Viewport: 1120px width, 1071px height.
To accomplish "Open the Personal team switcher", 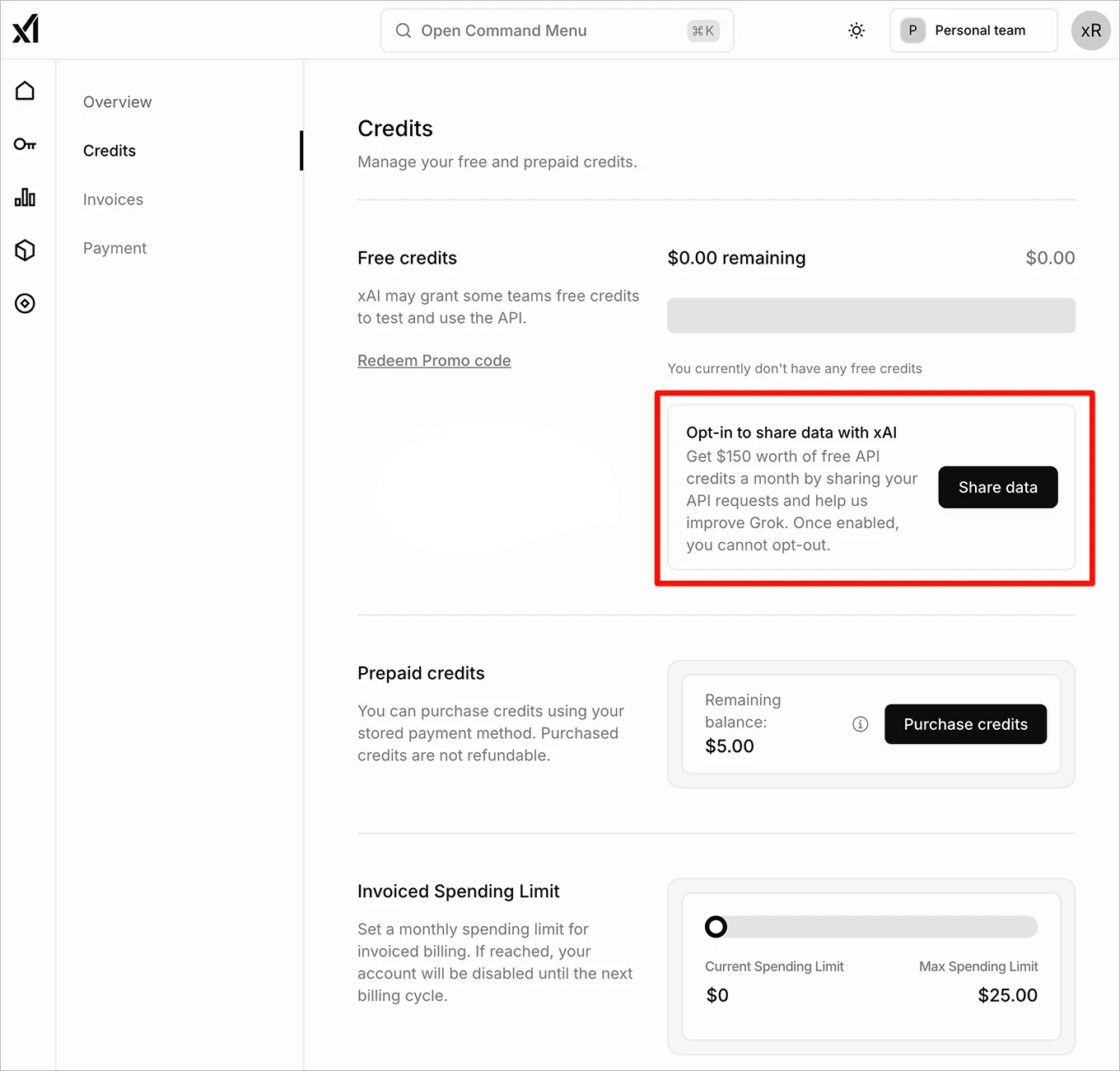I will pos(973,30).
